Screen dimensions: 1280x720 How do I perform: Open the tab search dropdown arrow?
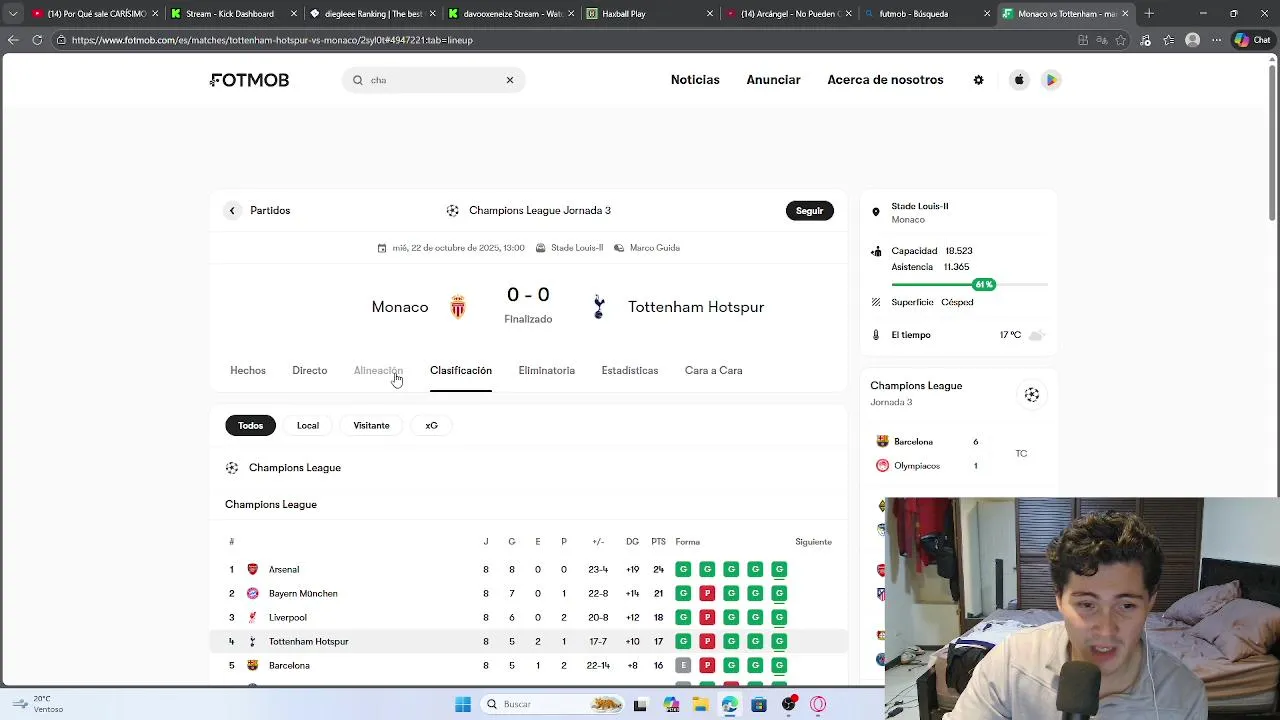pyautogui.click(x=13, y=14)
